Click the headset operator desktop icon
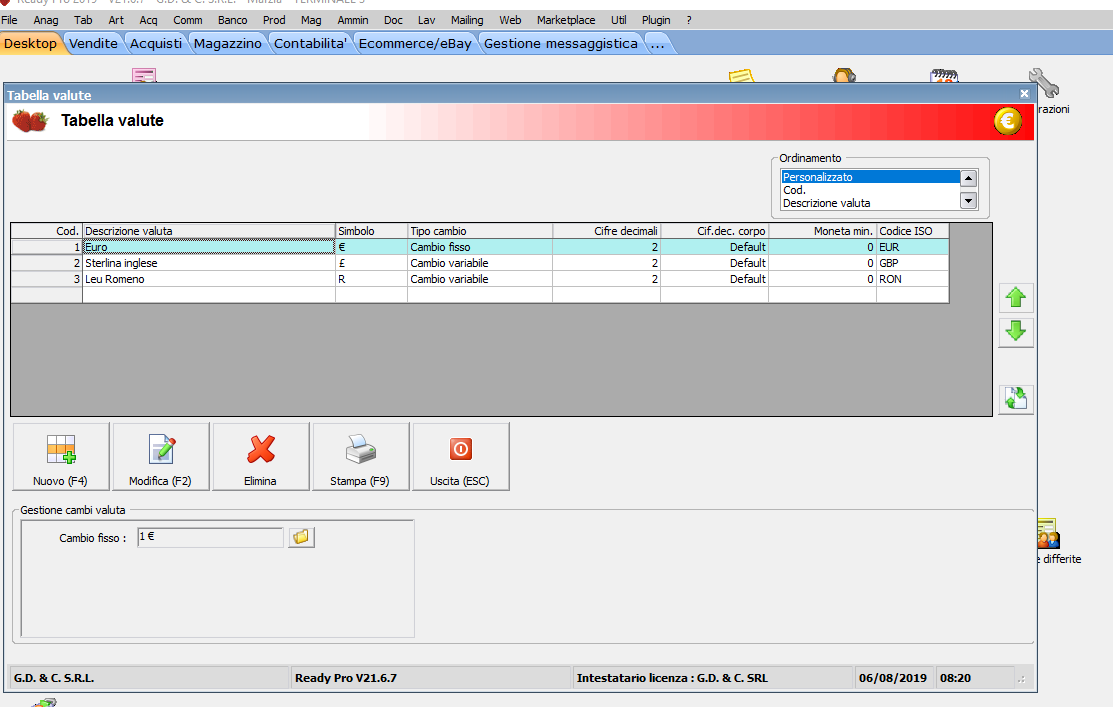Viewport: 1113px width, 707px height. [844, 75]
